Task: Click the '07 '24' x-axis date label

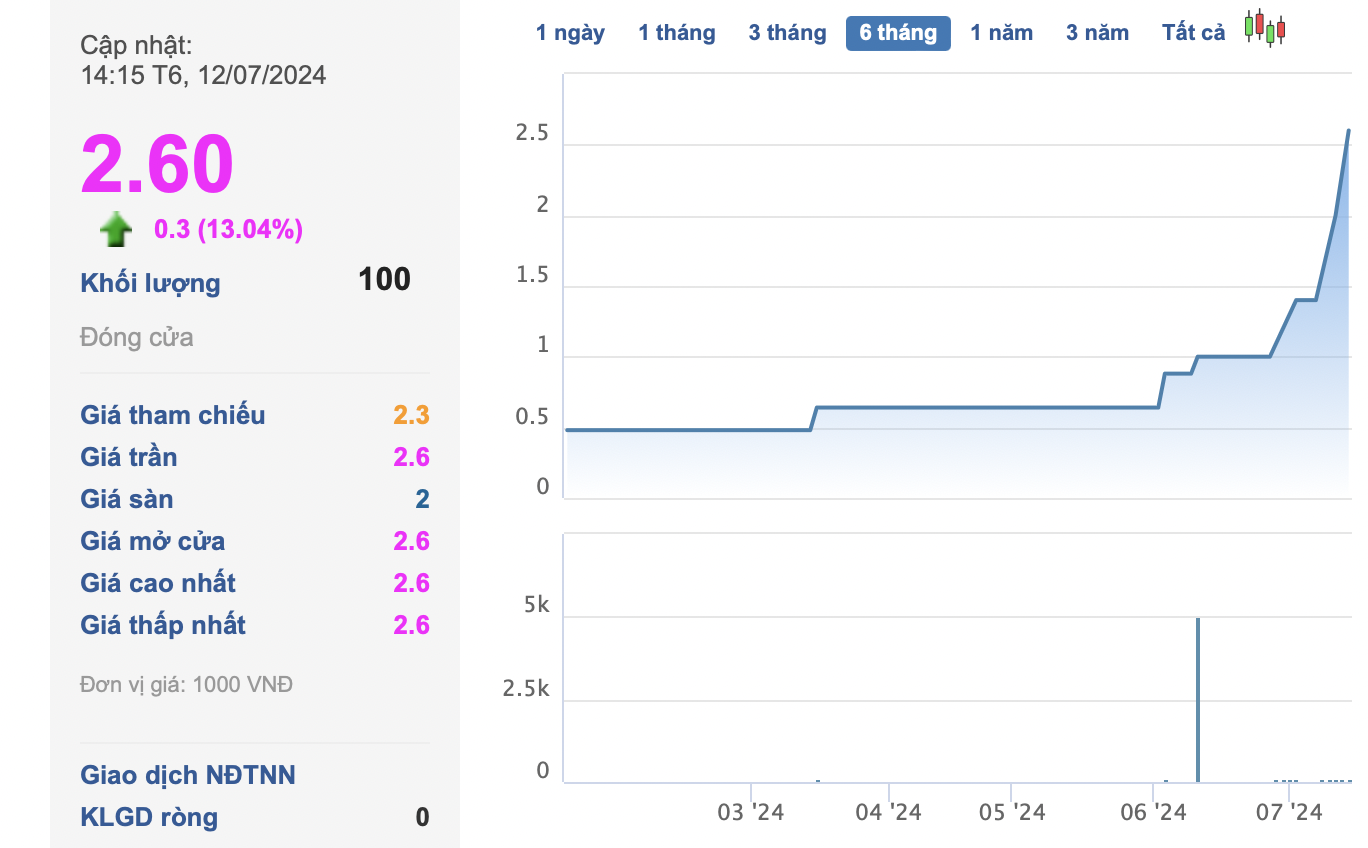Action: click(x=1289, y=811)
